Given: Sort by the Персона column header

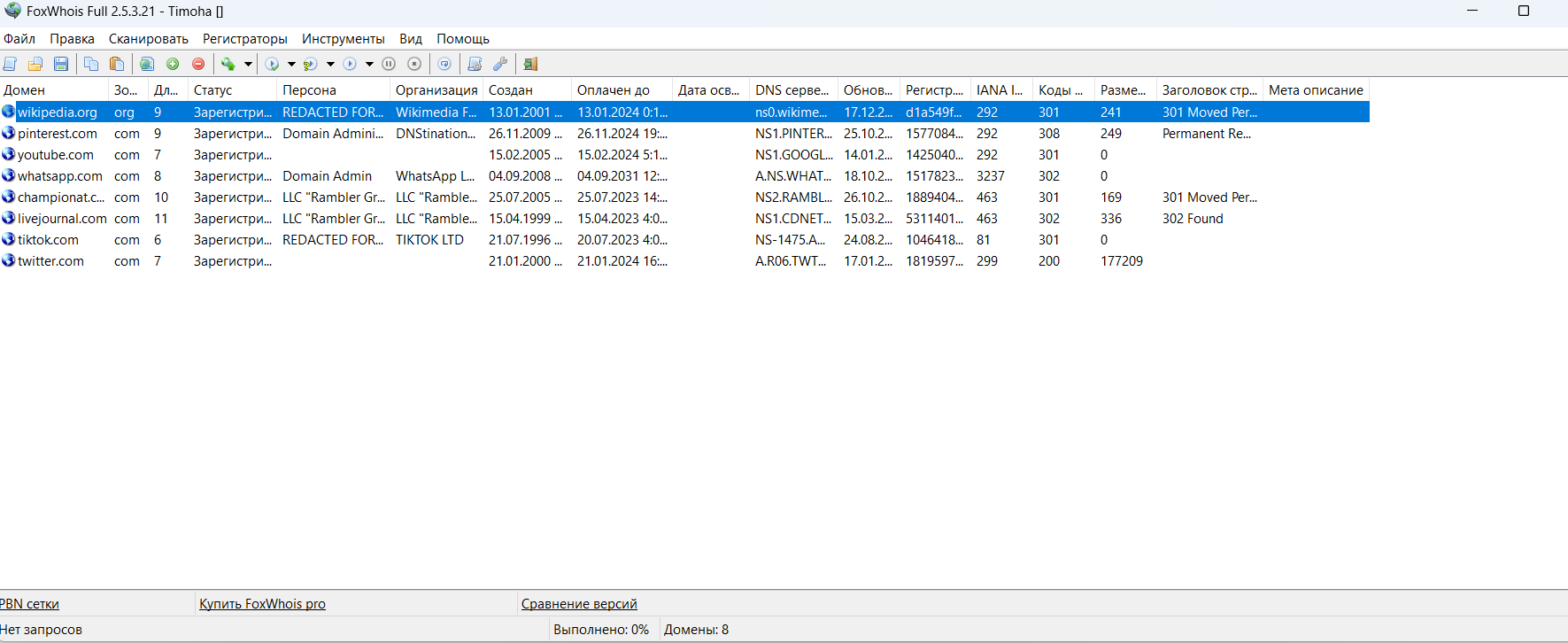Looking at the screenshot, I should 334,90.
